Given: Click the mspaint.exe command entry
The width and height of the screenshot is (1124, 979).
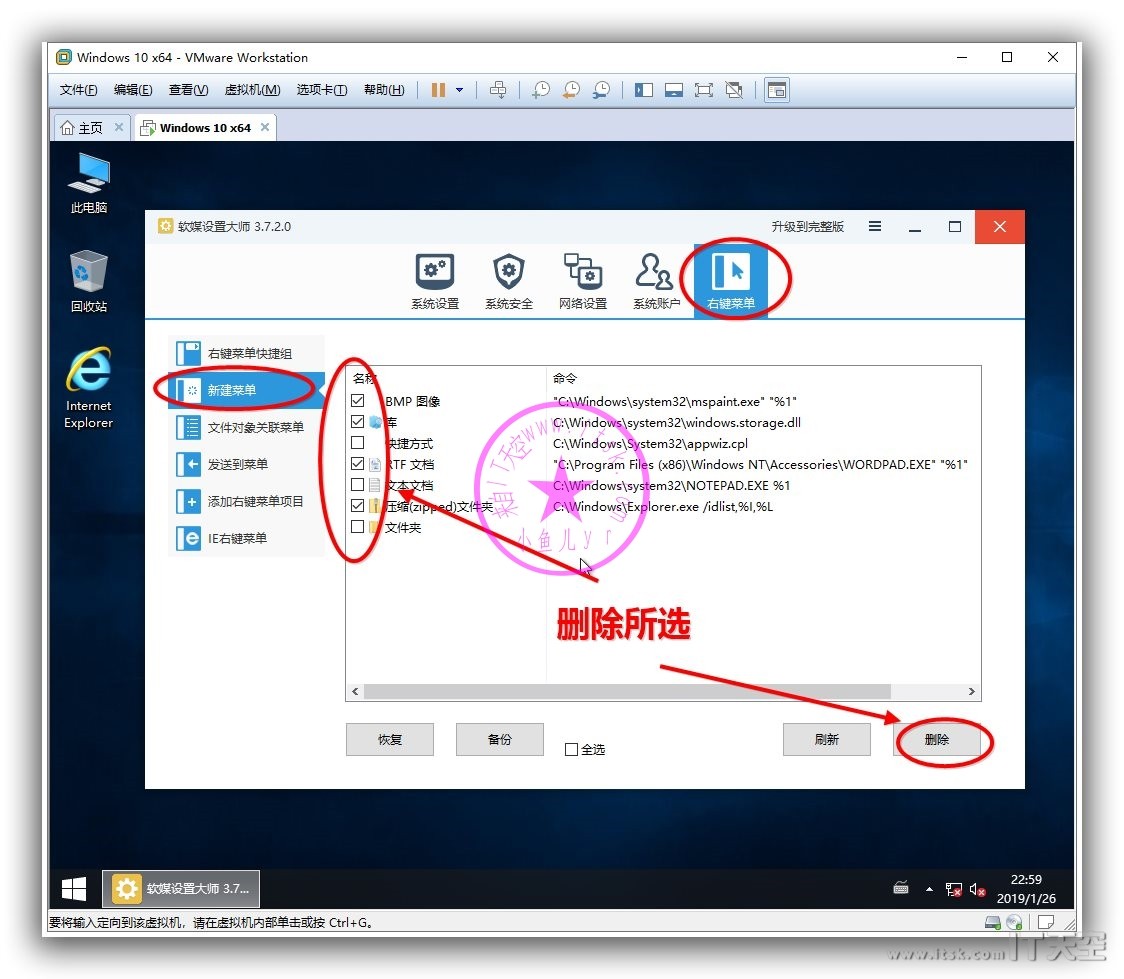Looking at the screenshot, I should (675, 401).
